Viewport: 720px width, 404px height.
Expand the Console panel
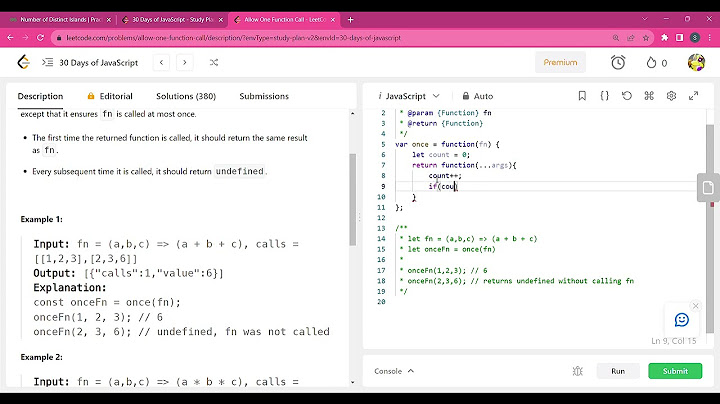tap(394, 371)
